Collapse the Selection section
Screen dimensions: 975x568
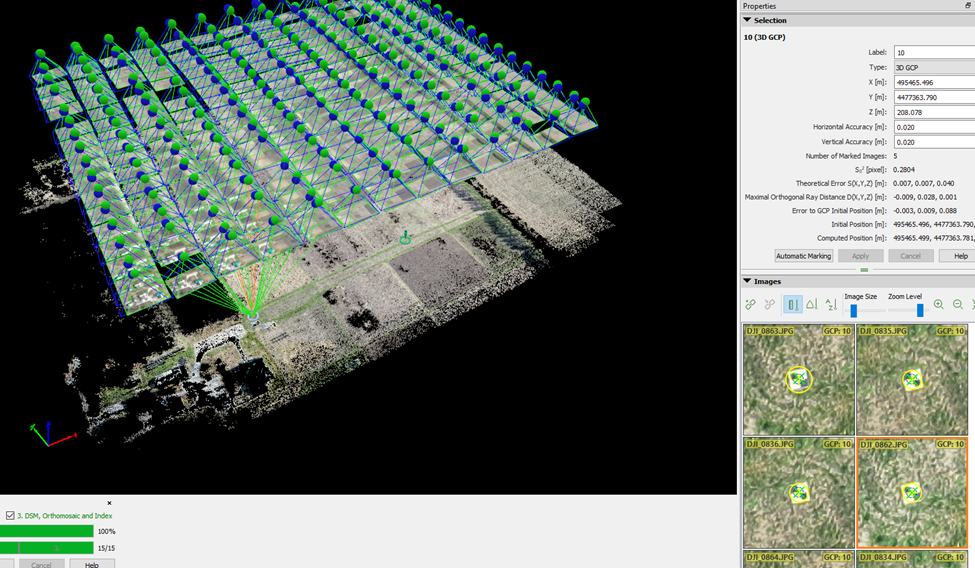747,20
